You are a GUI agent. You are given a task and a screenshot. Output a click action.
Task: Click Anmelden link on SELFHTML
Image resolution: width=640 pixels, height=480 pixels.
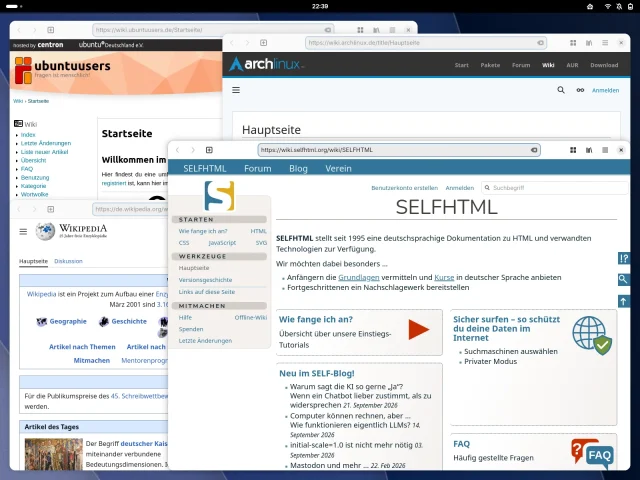click(460, 188)
